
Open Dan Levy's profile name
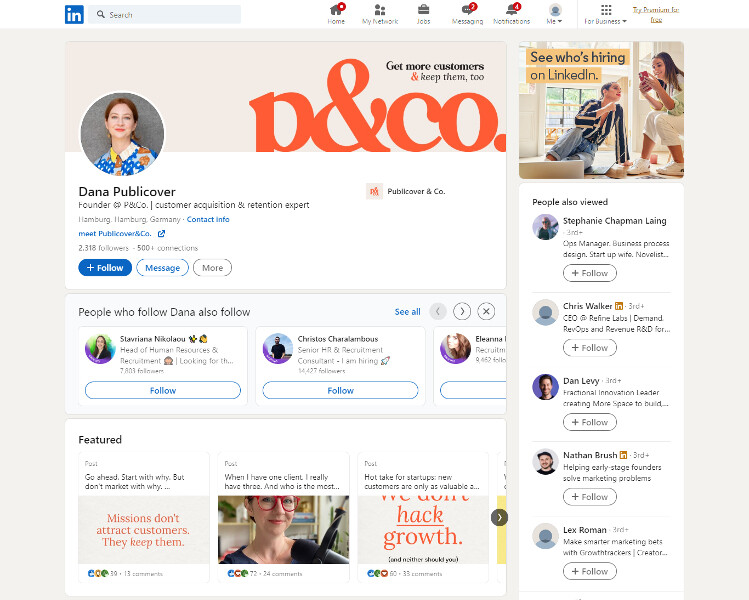581,381
